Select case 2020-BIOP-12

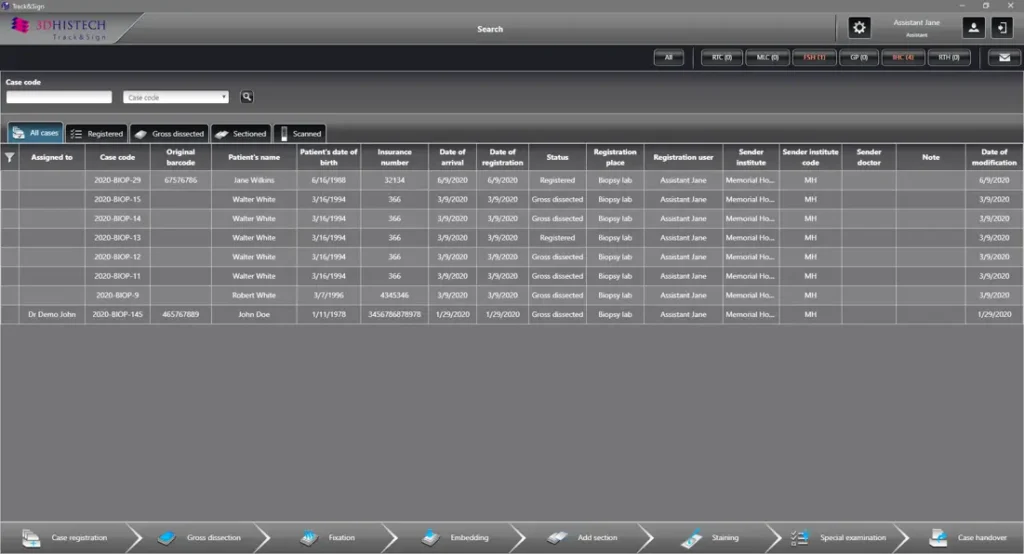(118, 257)
